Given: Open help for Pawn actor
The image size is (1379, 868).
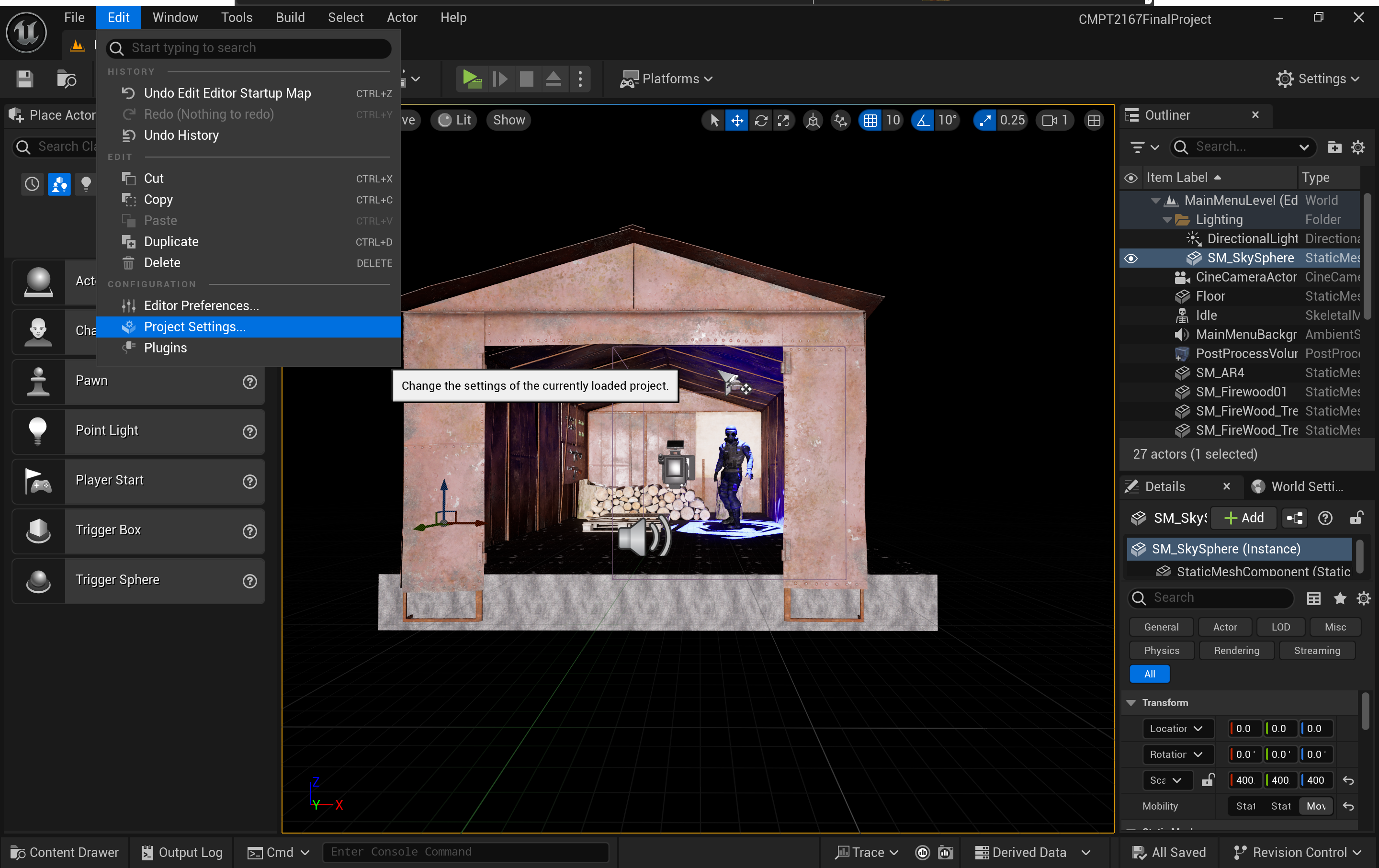Looking at the screenshot, I should [x=249, y=381].
